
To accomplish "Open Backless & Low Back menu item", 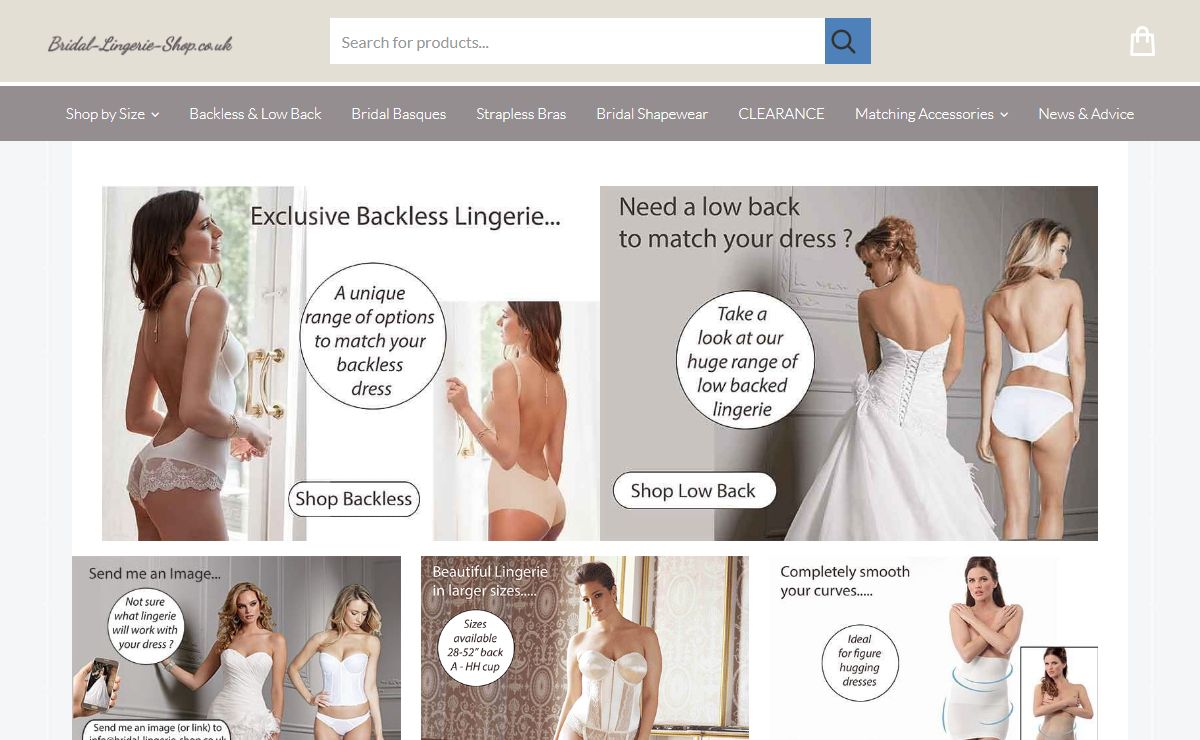I will [255, 114].
